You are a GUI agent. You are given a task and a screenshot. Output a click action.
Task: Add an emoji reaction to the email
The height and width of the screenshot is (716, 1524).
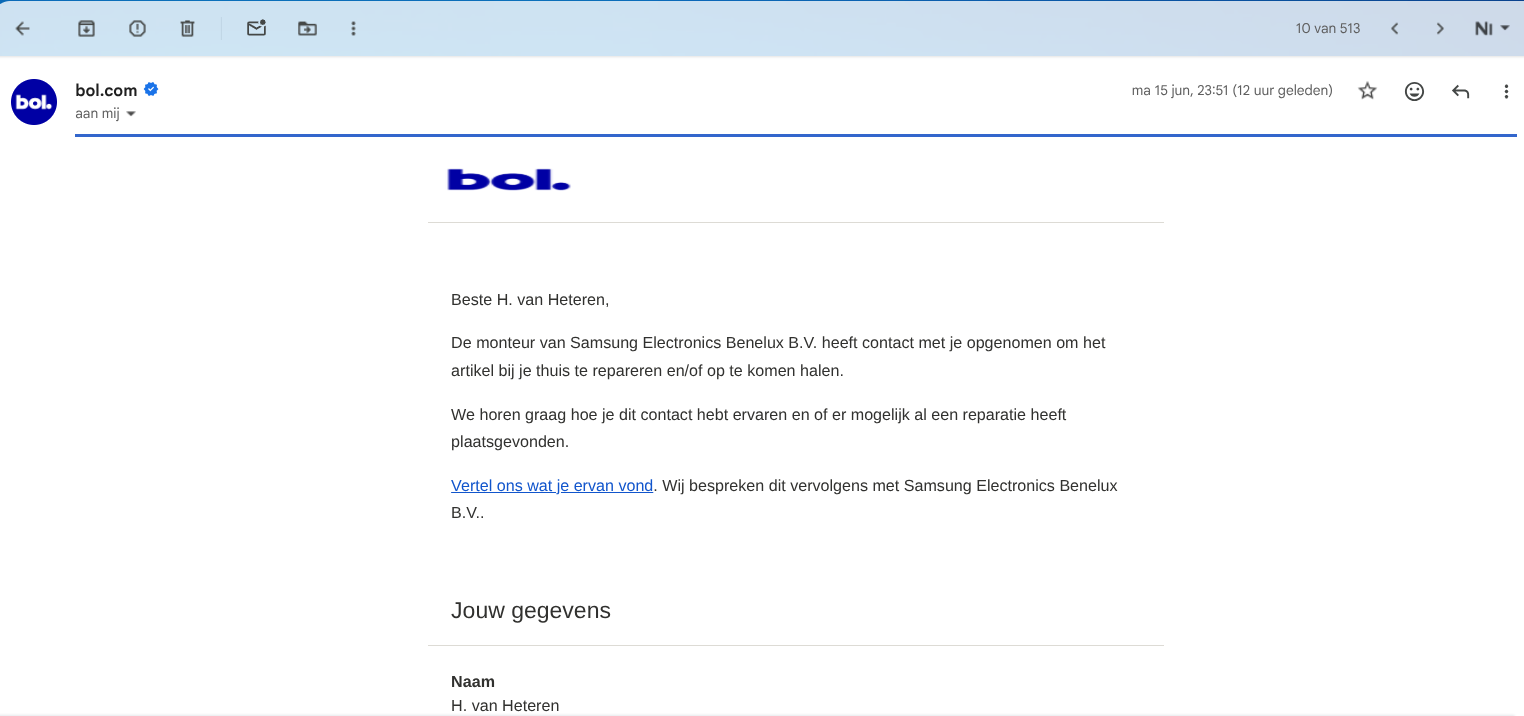tap(1414, 91)
